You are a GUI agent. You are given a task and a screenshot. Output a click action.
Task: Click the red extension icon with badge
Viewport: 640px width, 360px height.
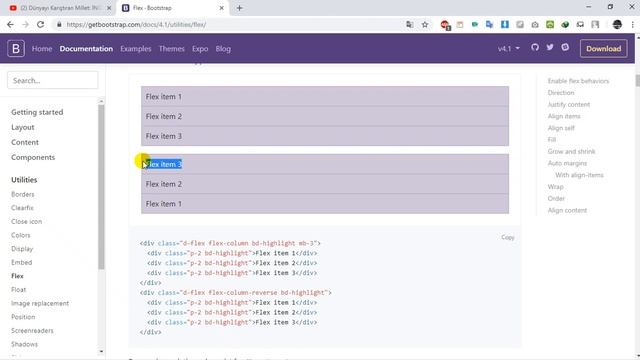[x=445, y=25]
